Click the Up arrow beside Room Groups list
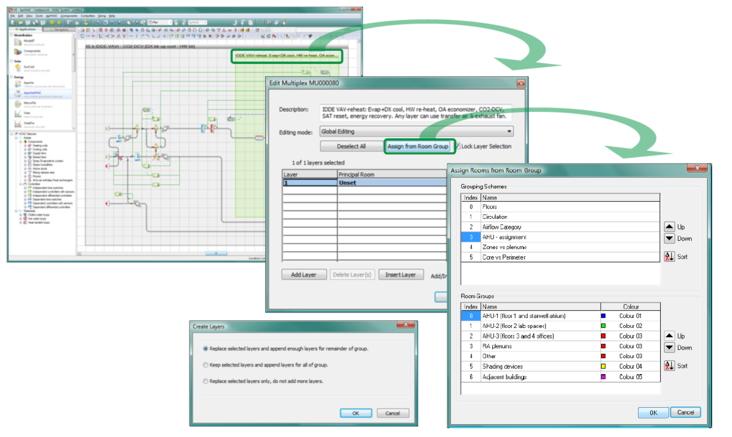The height and width of the screenshot is (437, 732). point(668,337)
